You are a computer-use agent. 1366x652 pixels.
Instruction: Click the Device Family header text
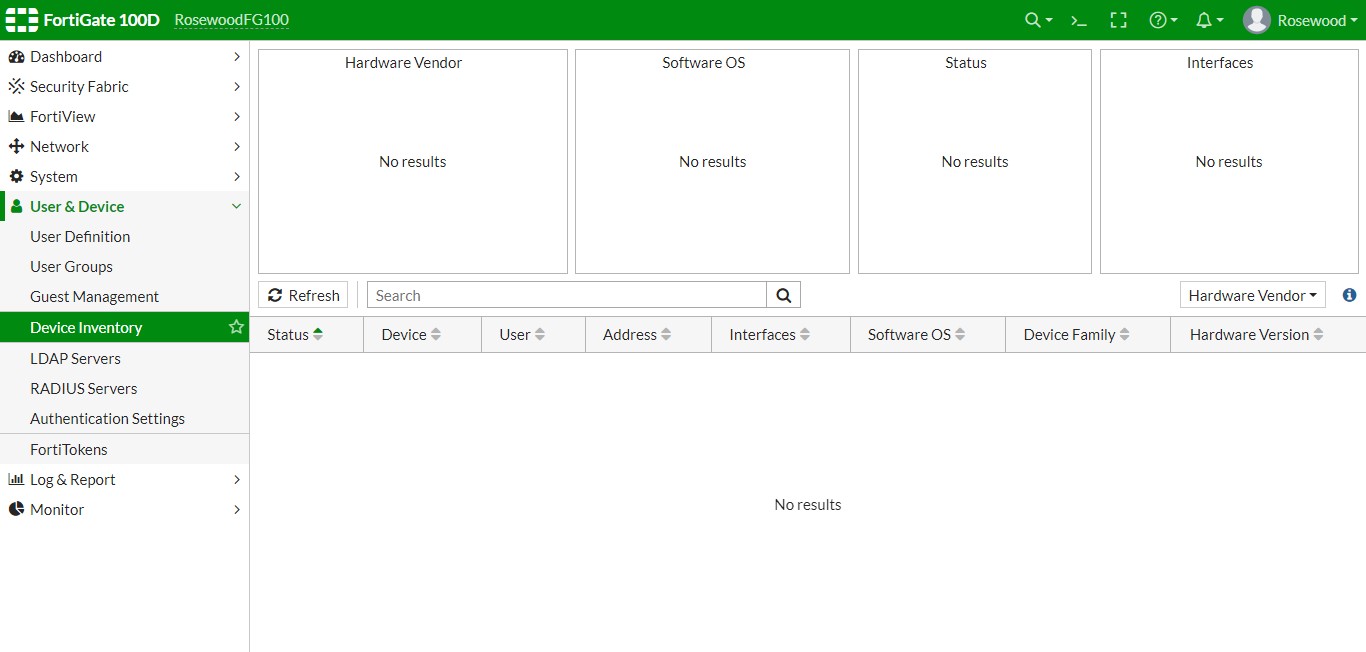pyautogui.click(x=1069, y=335)
